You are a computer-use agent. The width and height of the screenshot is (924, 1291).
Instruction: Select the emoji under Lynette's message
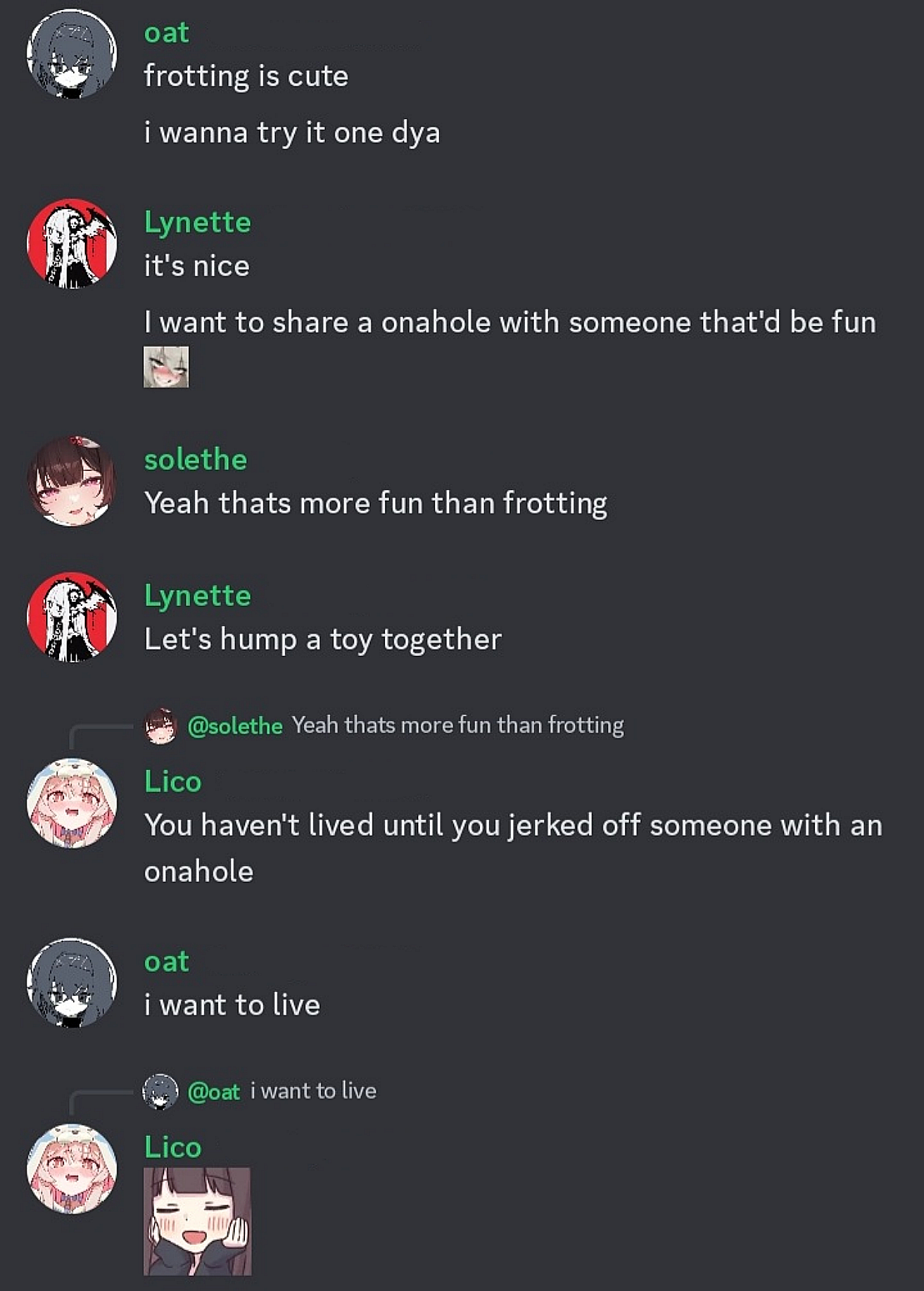167,367
